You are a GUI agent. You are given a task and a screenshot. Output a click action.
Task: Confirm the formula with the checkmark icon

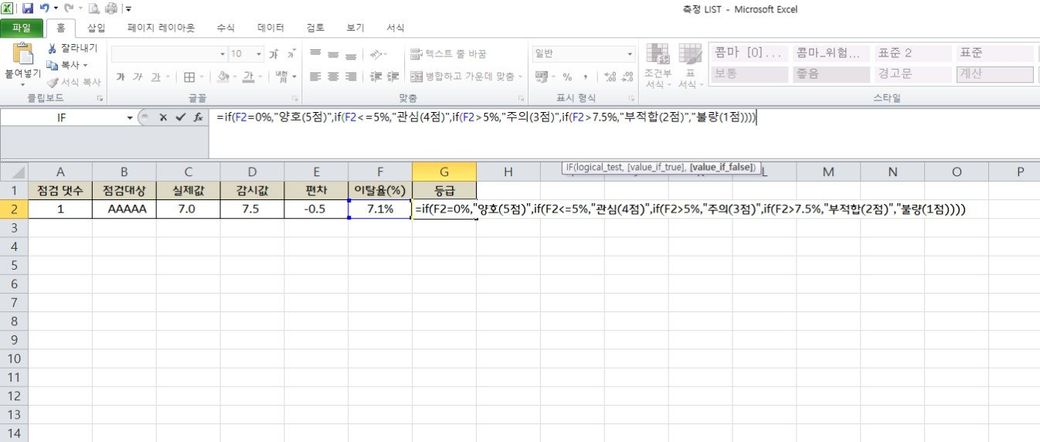[x=180, y=118]
